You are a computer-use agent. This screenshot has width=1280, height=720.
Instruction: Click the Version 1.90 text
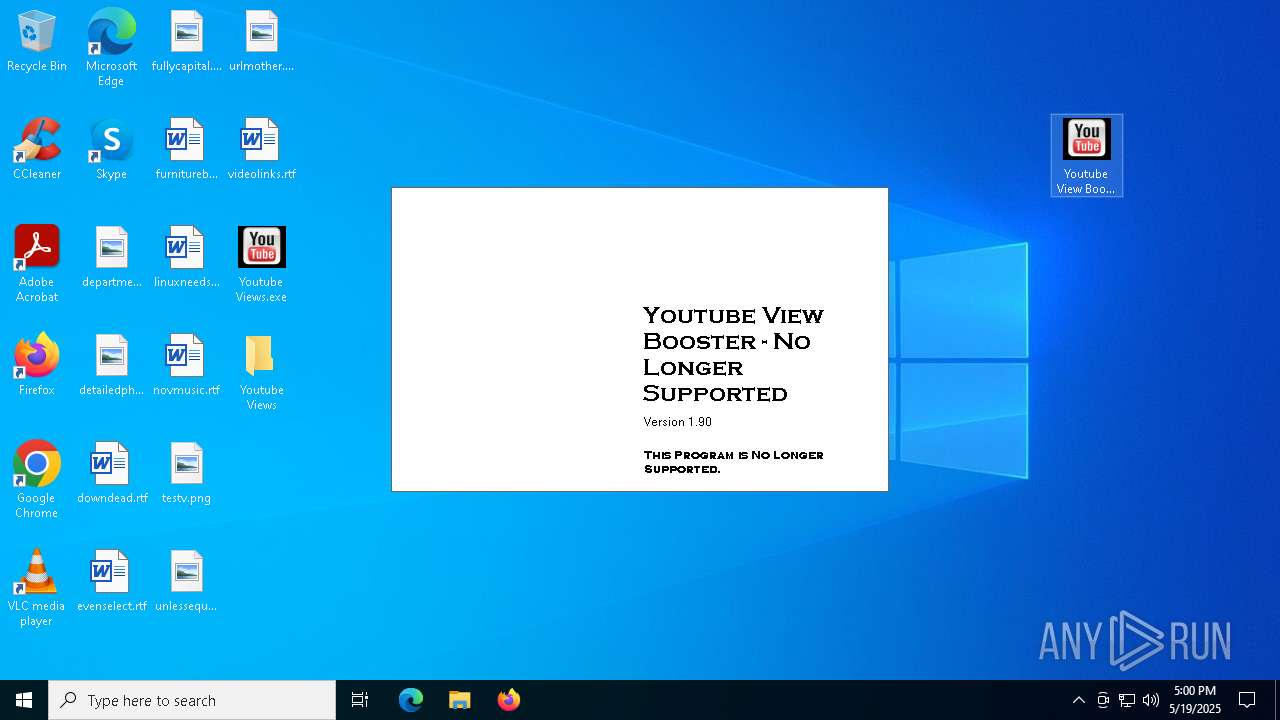point(678,422)
